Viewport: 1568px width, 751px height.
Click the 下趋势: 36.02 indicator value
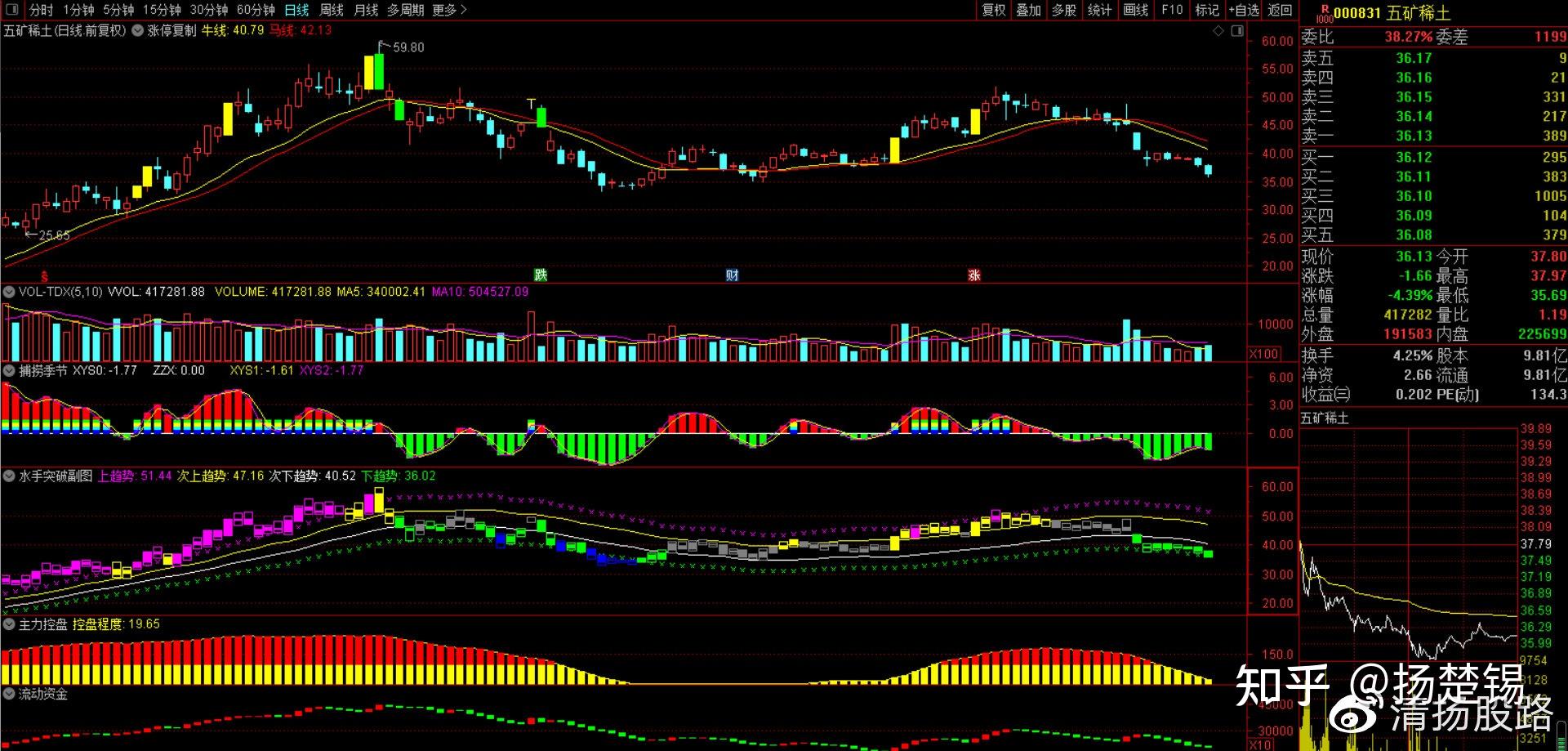coord(399,476)
